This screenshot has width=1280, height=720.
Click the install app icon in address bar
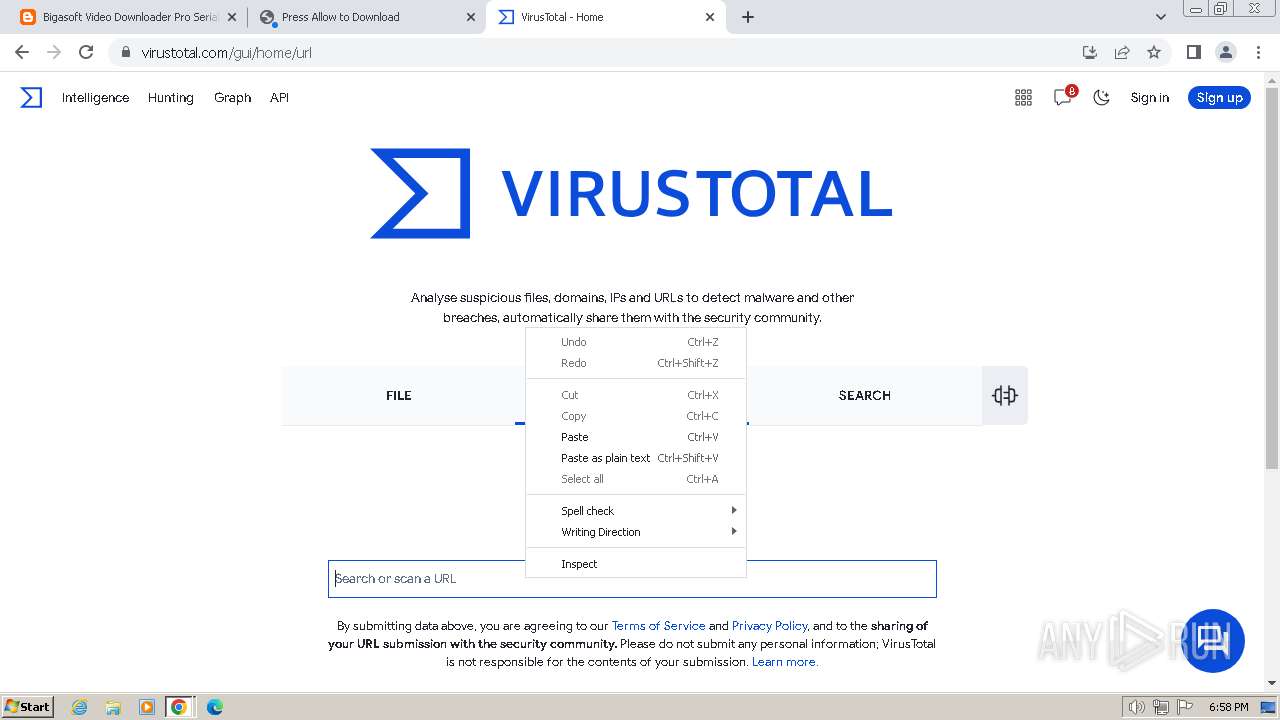[x=1090, y=52]
